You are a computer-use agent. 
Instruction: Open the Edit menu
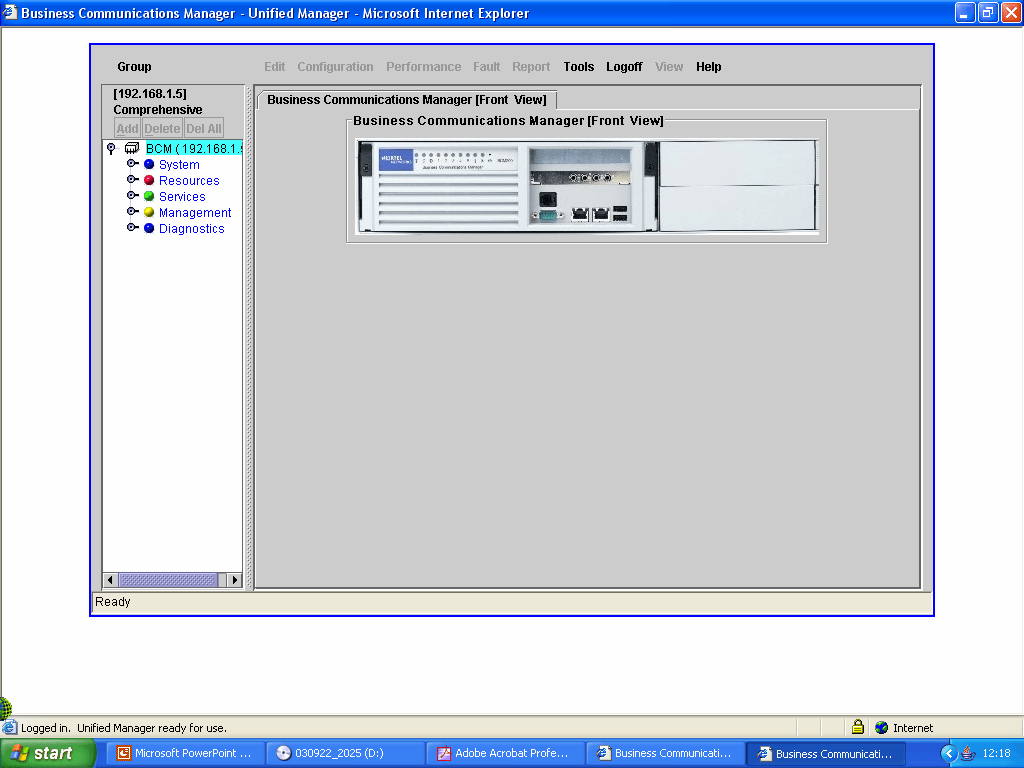274,67
